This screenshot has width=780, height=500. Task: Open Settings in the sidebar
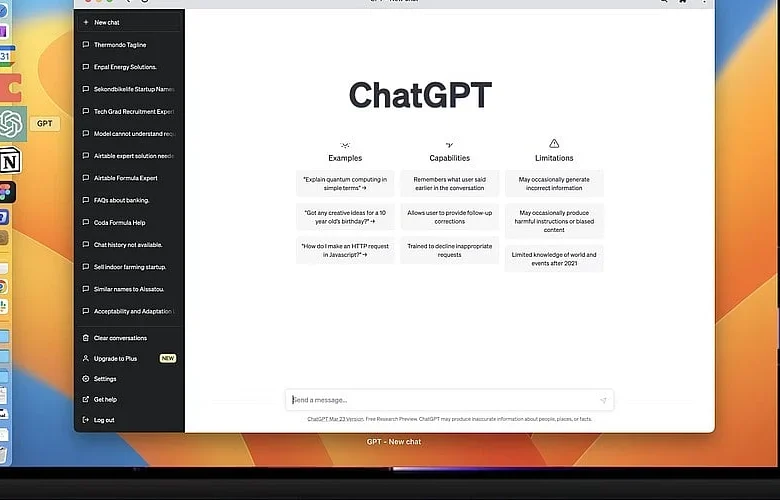point(129,379)
